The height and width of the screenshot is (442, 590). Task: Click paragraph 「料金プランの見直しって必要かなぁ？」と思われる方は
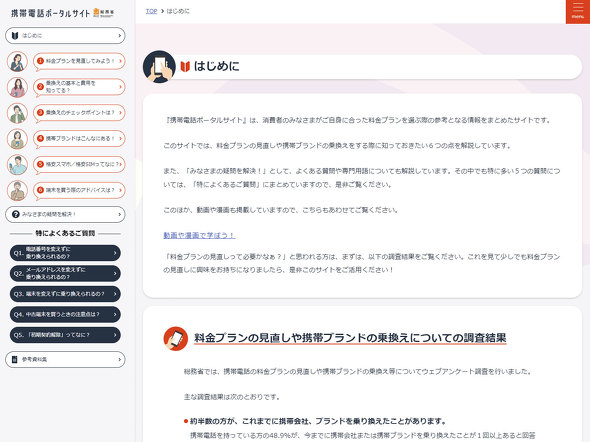pos(362,263)
